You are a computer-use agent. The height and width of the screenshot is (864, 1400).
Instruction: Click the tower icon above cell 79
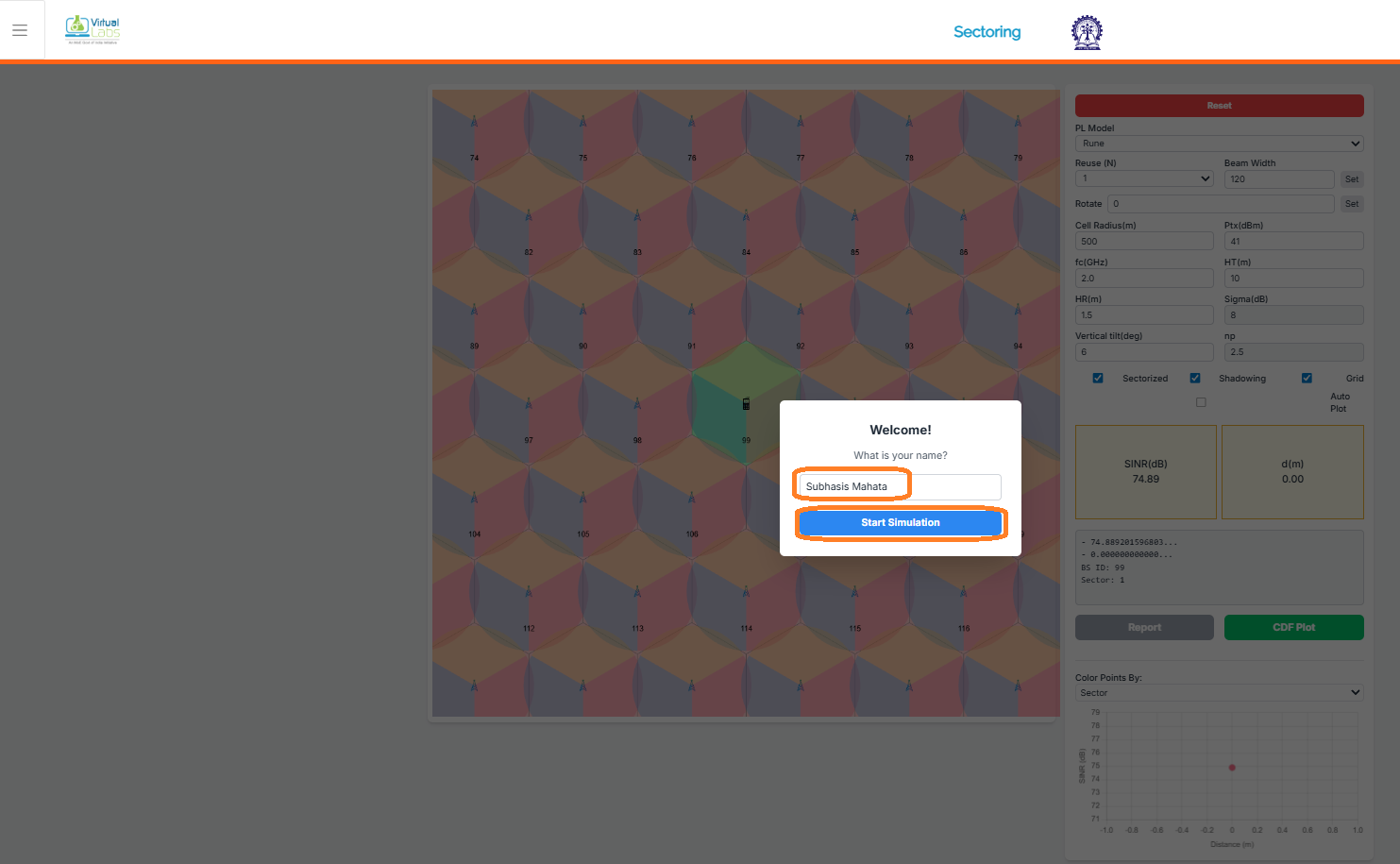point(1018,122)
